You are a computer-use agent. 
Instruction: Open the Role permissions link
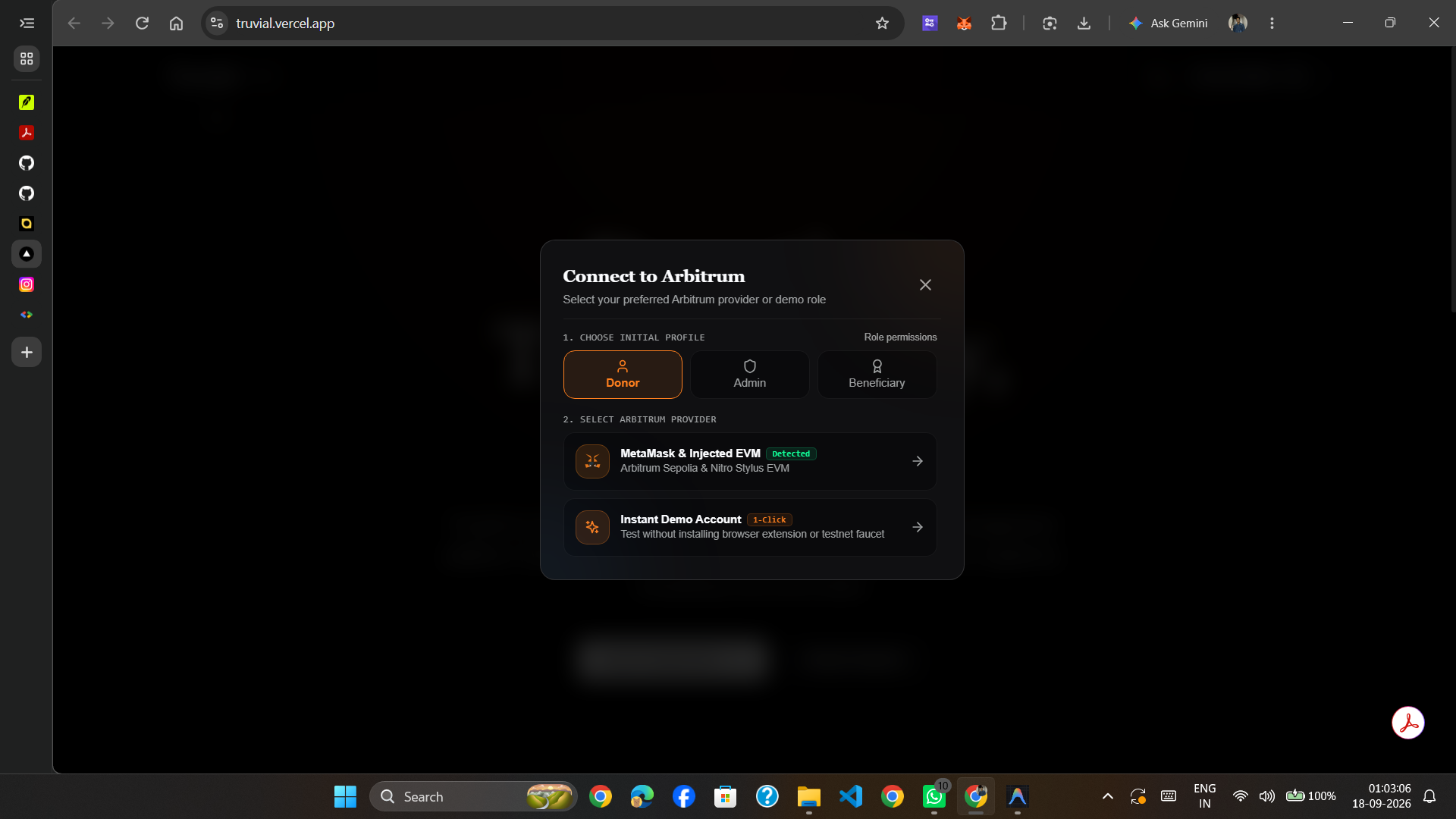pos(900,337)
